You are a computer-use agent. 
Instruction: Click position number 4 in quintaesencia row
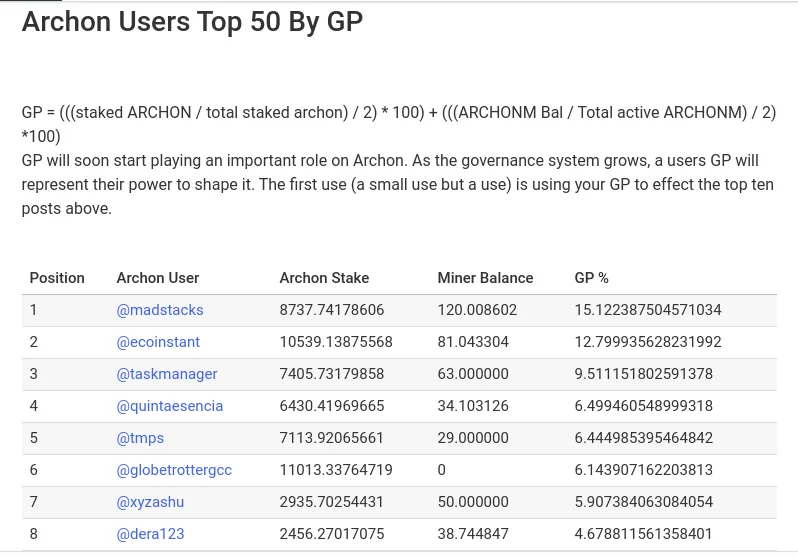pos(34,406)
